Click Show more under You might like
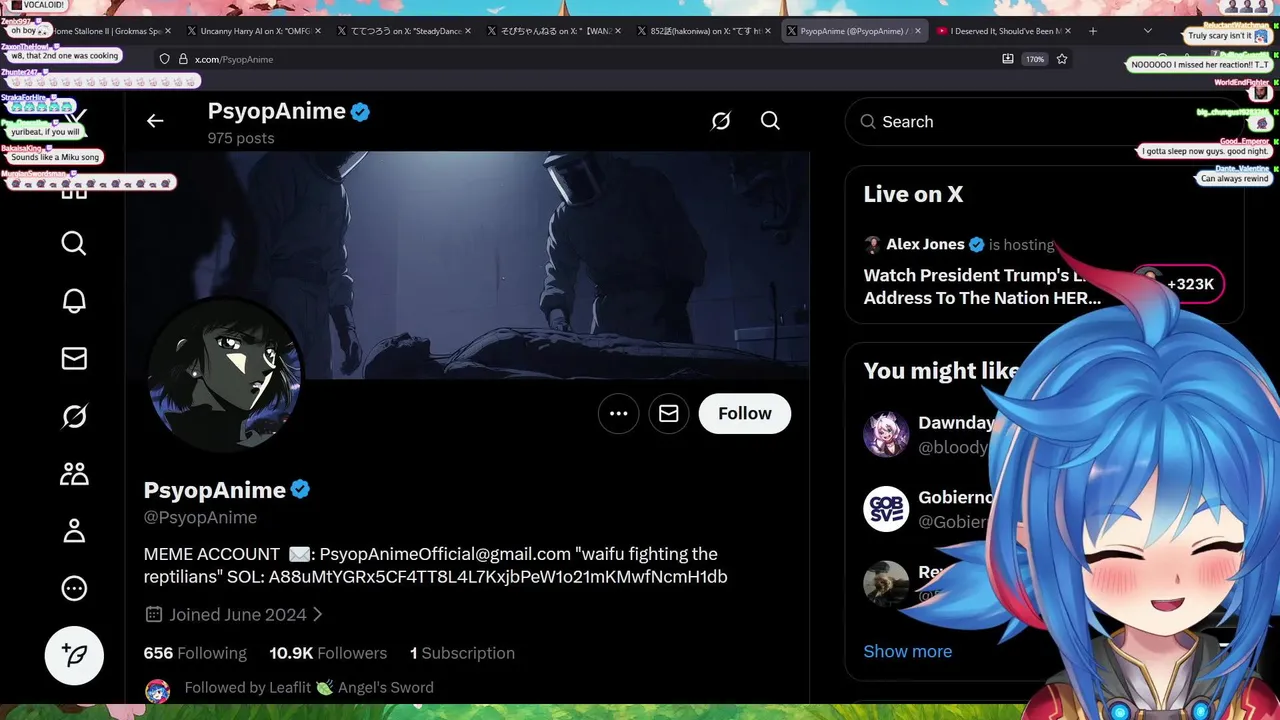The image size is (1280, 720). click(x=907, y=652)
